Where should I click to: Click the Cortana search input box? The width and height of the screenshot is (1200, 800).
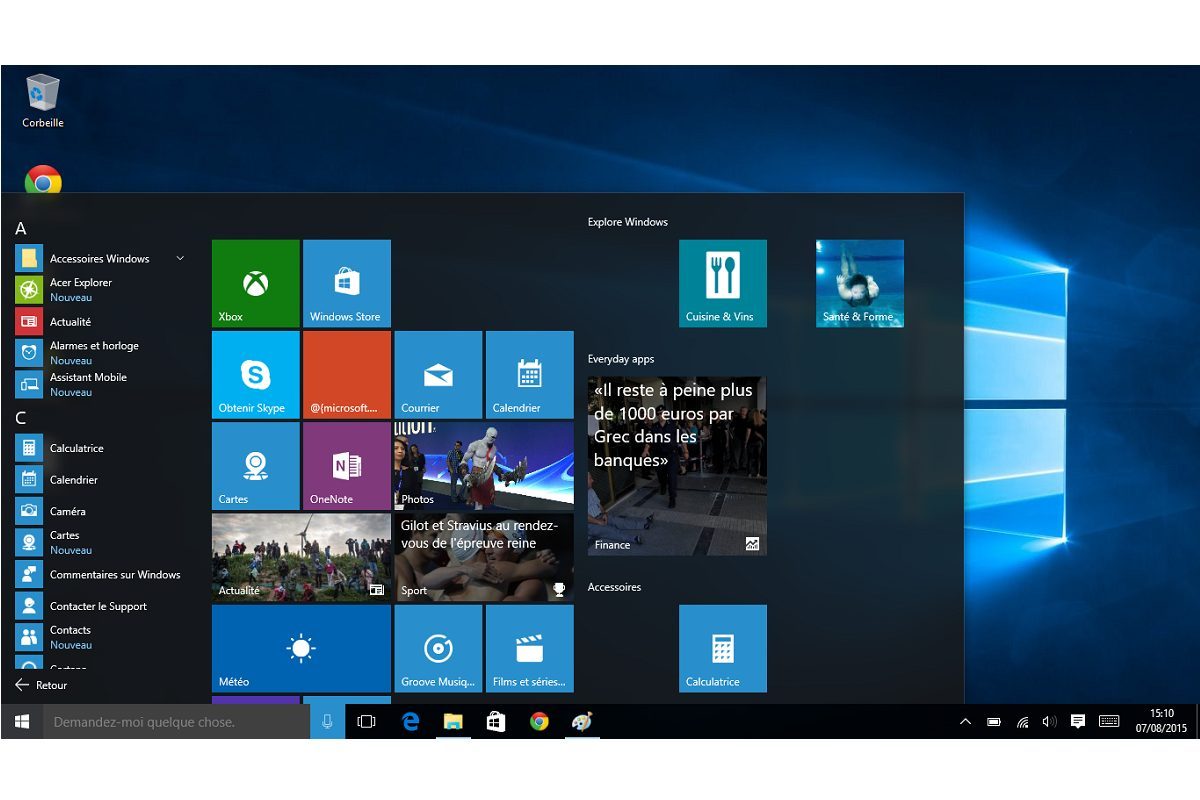(x=175, y=722)
